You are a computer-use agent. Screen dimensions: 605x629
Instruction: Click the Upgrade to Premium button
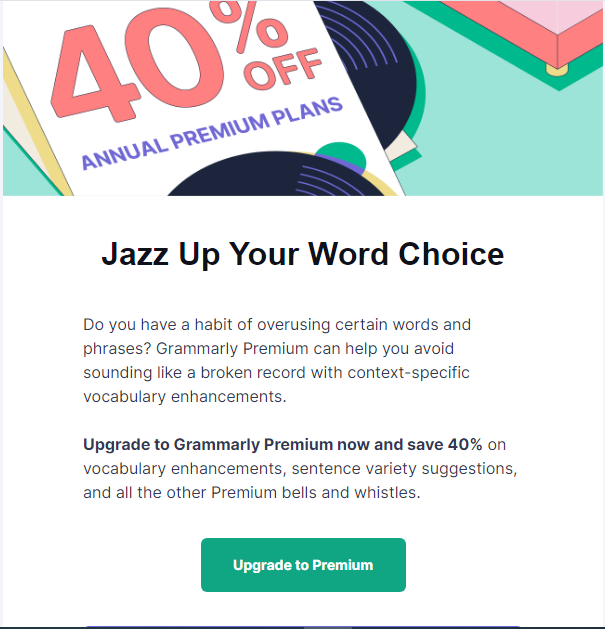(x=303, y=565)
